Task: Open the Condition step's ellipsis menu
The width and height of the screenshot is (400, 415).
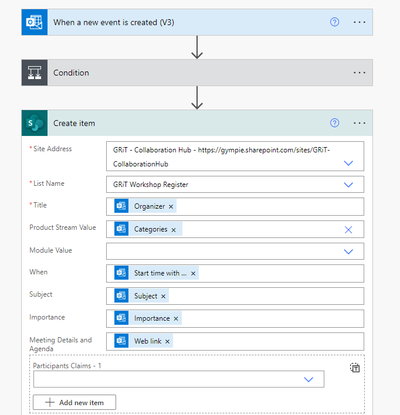Action: click(359, 73)
